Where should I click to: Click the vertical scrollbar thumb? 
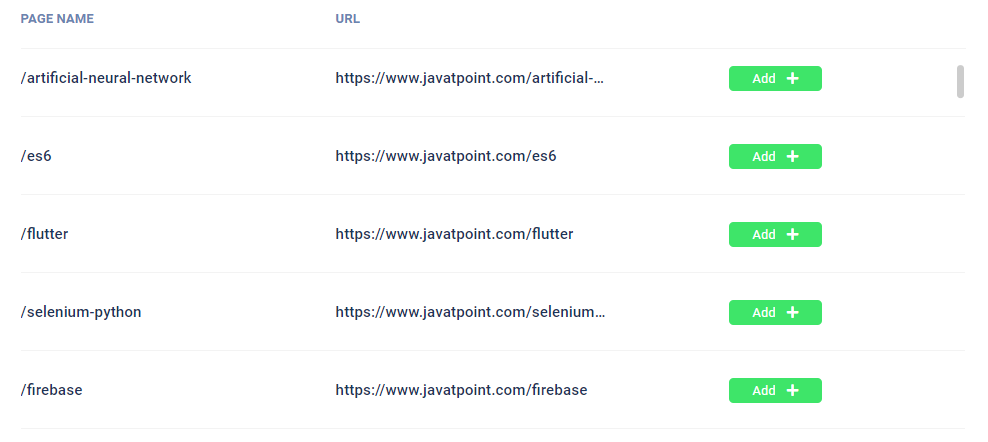tap(960, 81)
